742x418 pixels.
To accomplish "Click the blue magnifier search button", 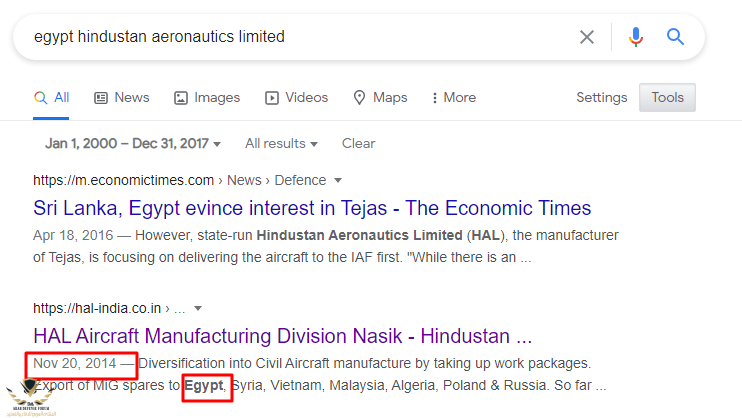I will (x=676, y=37).
